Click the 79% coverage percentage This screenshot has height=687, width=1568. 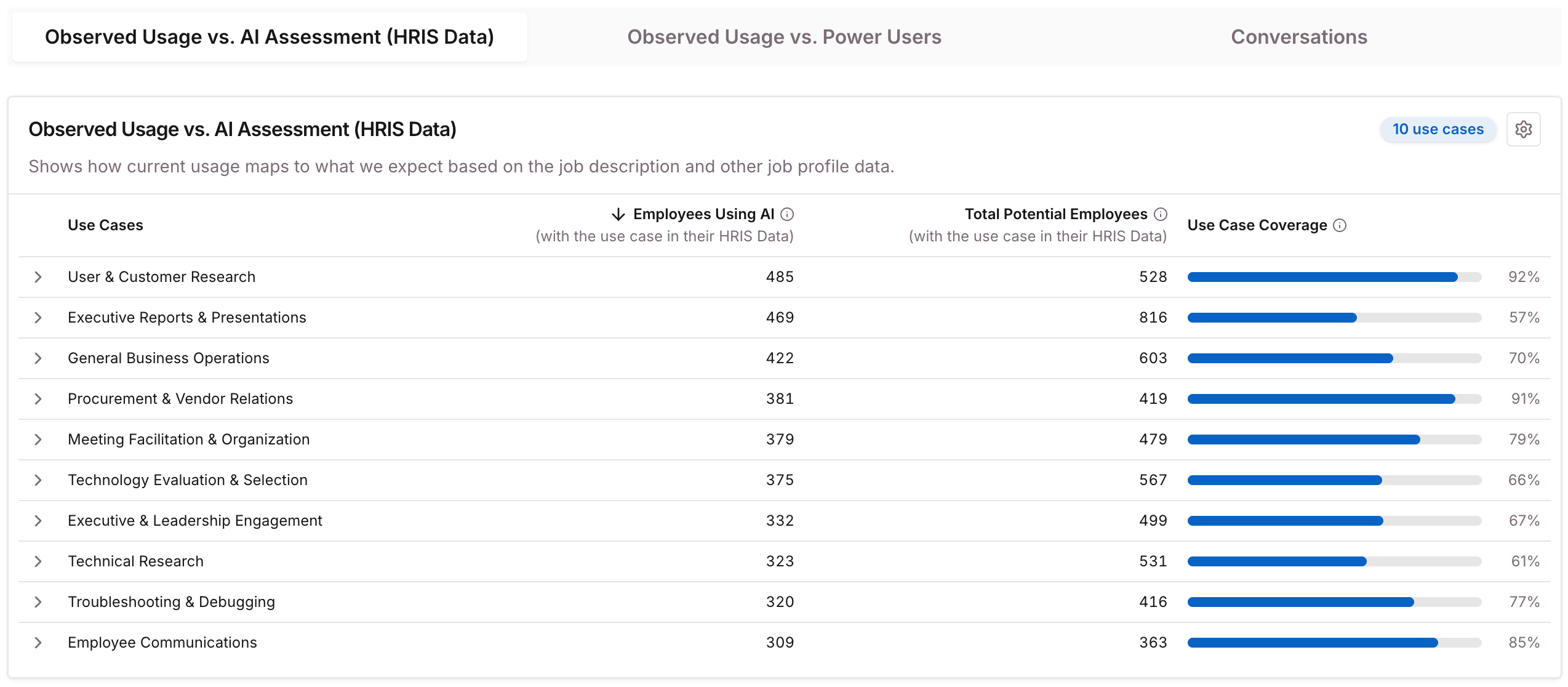(1524, 440)
